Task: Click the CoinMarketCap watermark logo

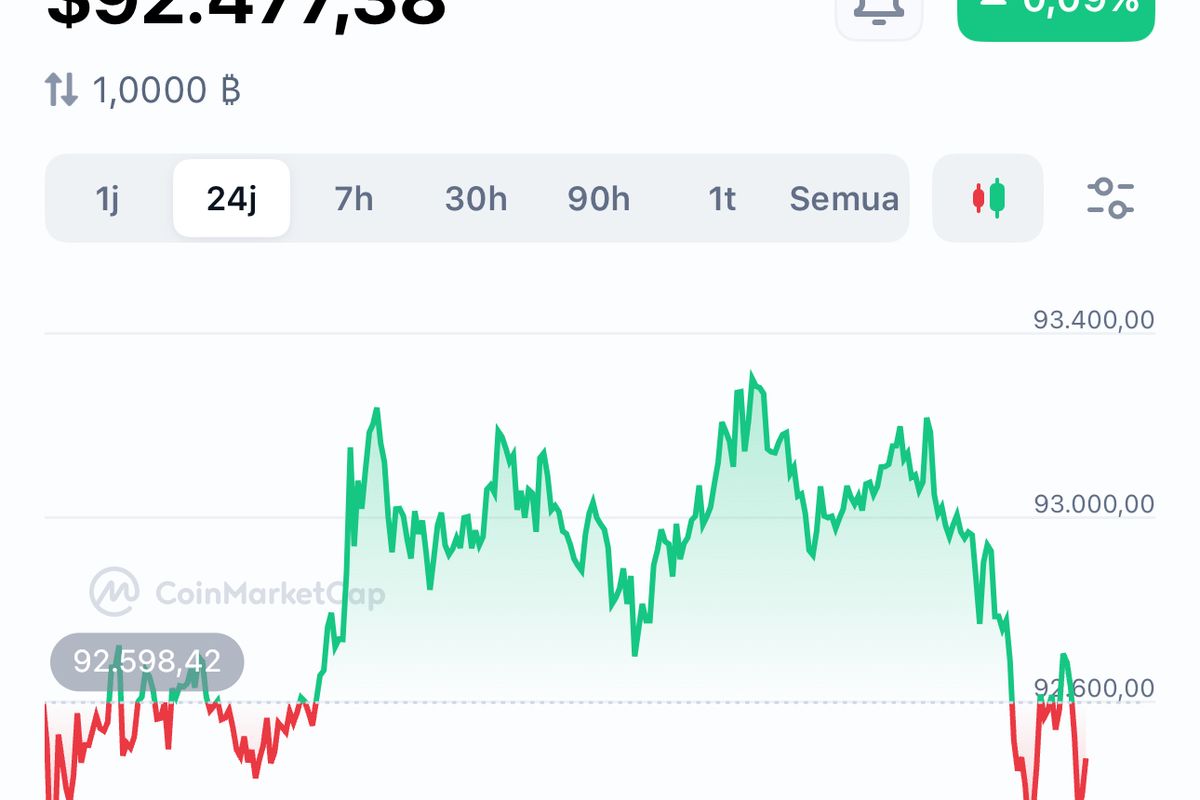Action: tap(113, 594)
